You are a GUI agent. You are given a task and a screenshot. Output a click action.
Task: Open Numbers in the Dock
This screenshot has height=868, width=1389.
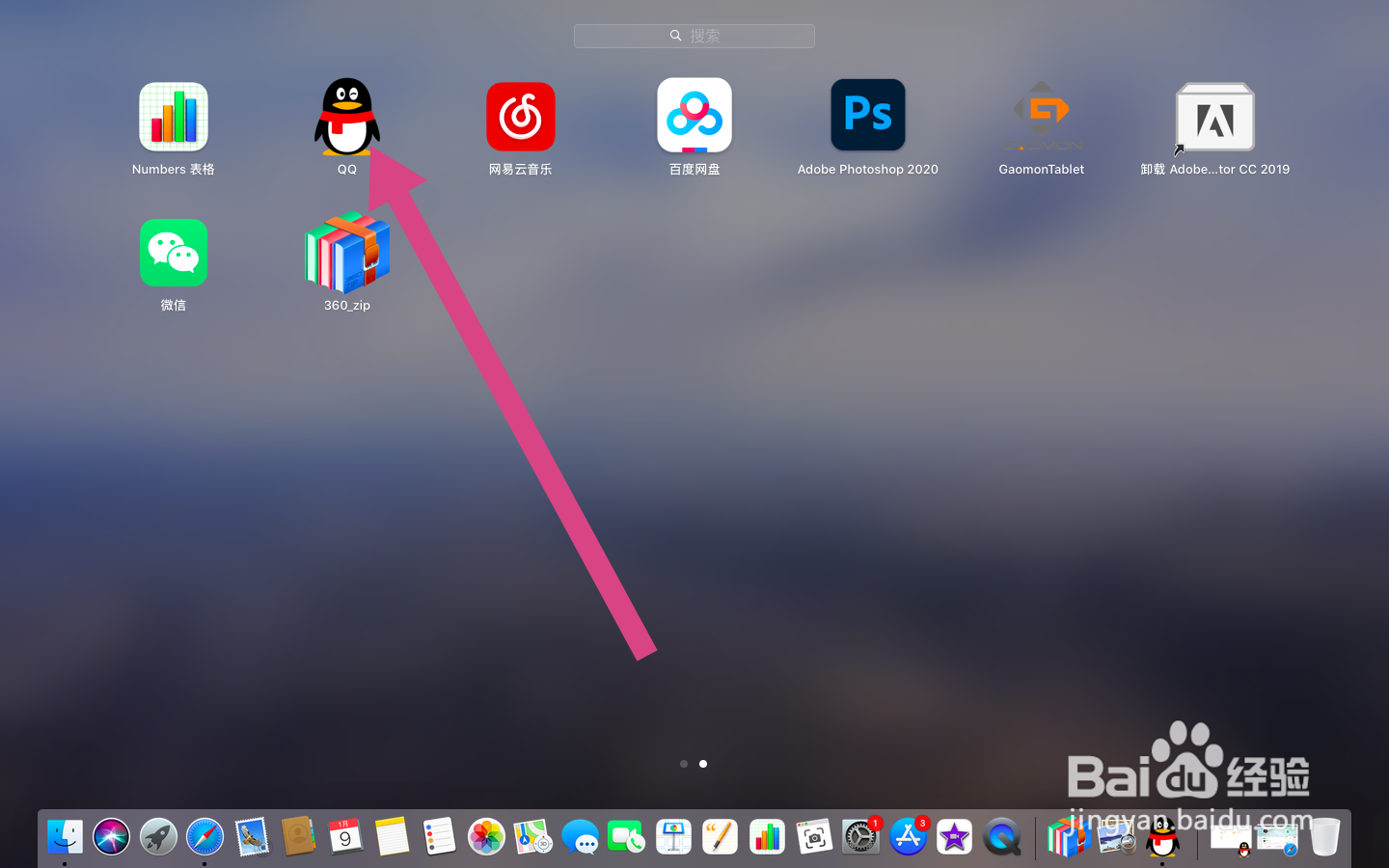[x=767, y=837]
